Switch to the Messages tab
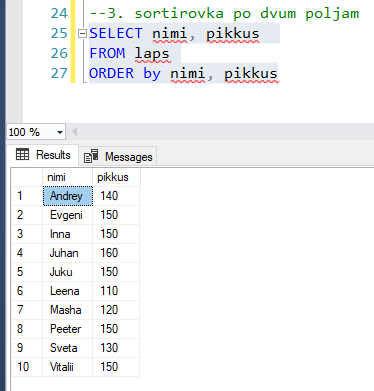374x391 pixels. click(x=118, y=156)
